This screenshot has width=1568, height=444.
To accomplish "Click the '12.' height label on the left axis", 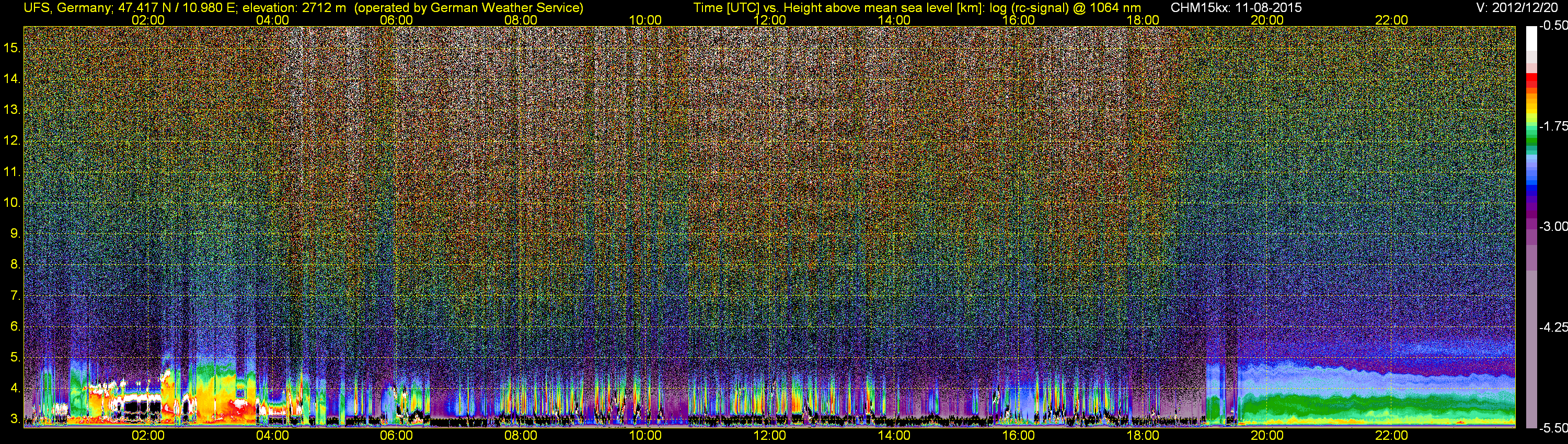I will tap(12, 141).
